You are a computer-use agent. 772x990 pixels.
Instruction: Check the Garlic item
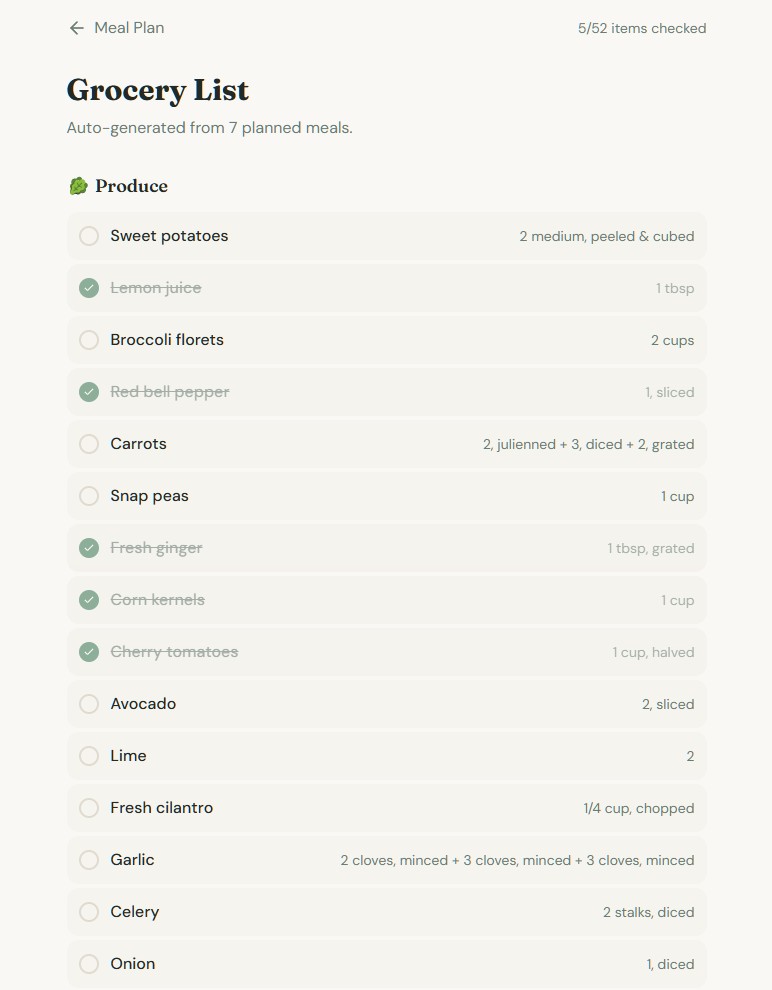tap(89, 860)
